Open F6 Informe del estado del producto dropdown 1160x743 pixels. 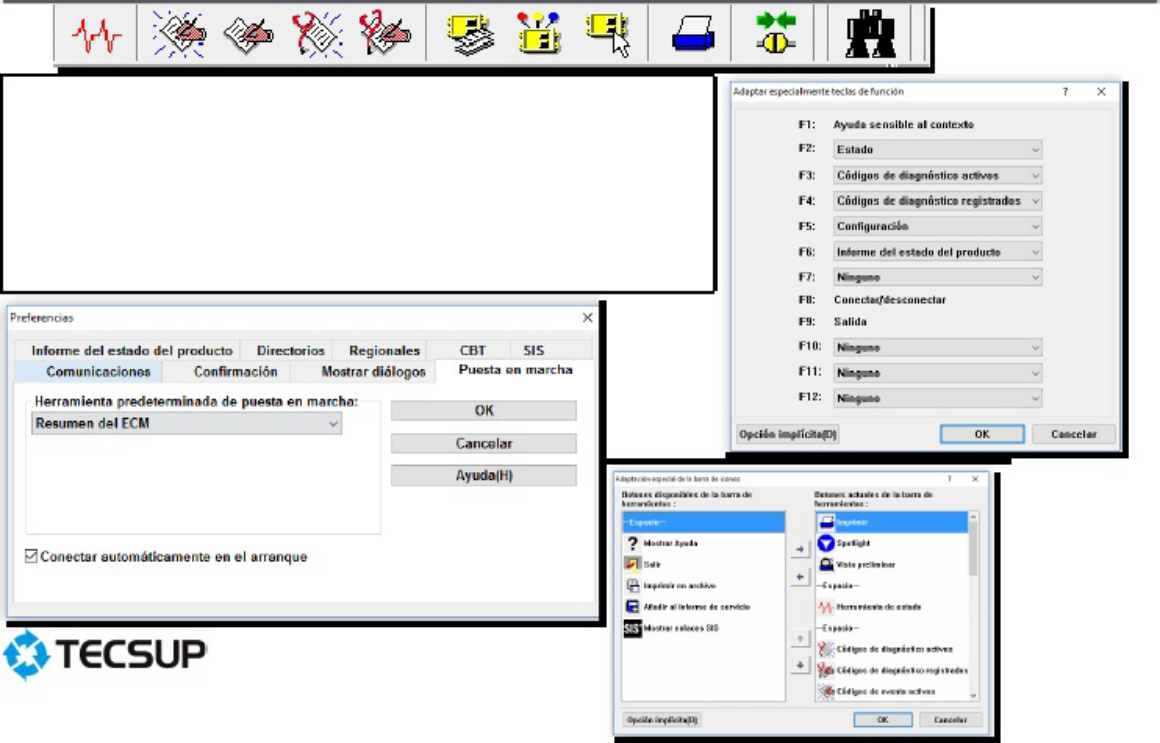click(937, 252)
